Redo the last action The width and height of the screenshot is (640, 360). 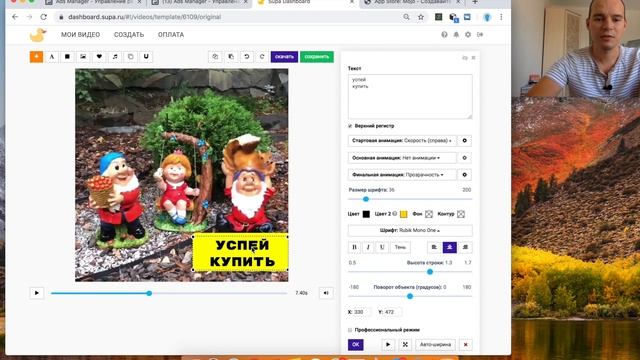(x=262, y=57)
